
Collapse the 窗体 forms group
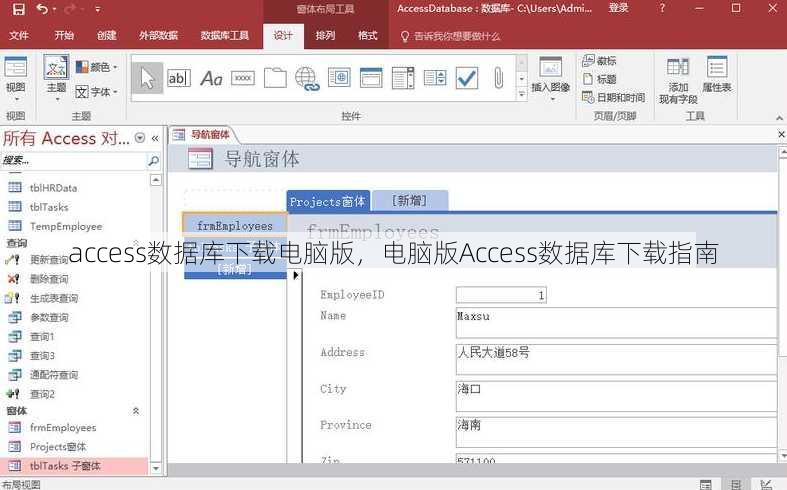tap(136, 411)
